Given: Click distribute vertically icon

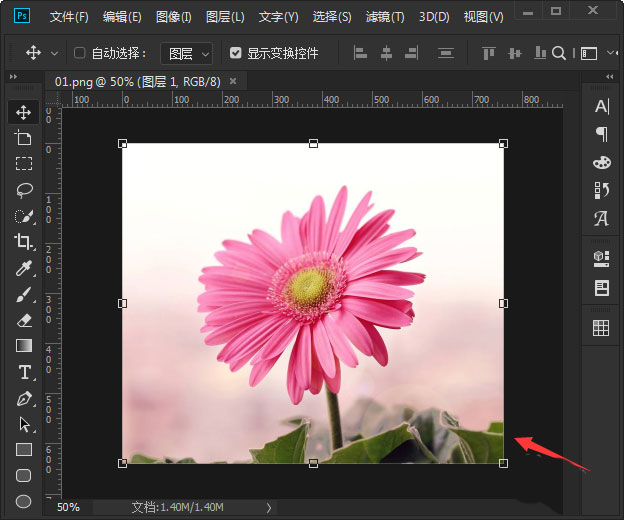Looking at the screenshot, I should 446,53.
